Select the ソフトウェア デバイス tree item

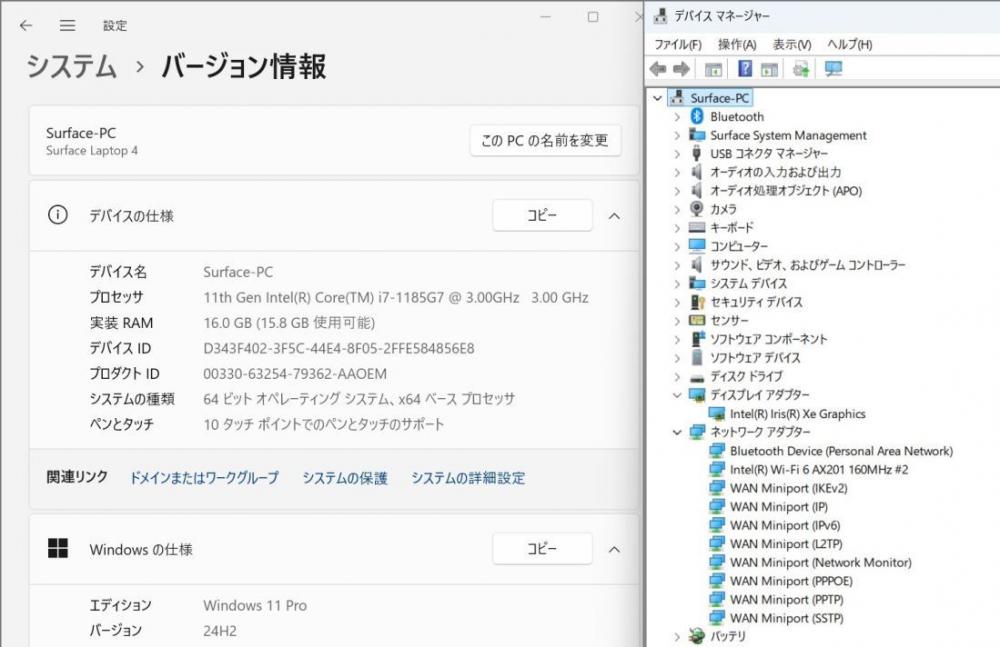(x=755, y=357)
